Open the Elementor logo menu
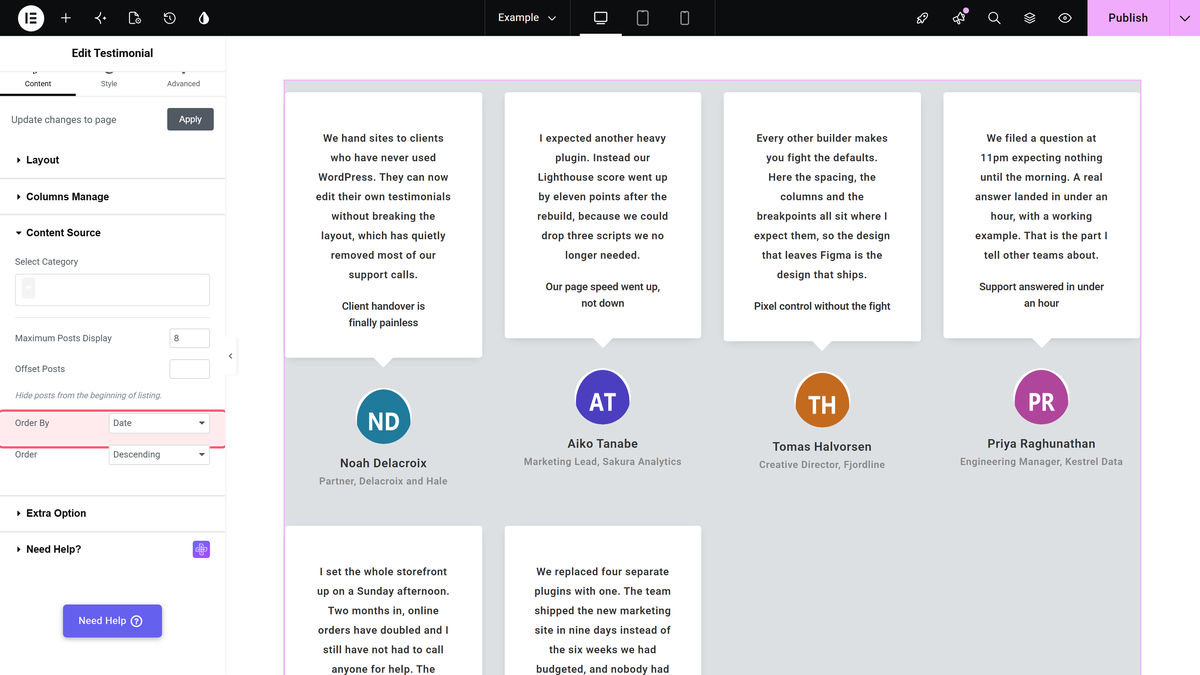Image resolution: width=1200 pixels, height=675 pixels. [x=31, y=18]
